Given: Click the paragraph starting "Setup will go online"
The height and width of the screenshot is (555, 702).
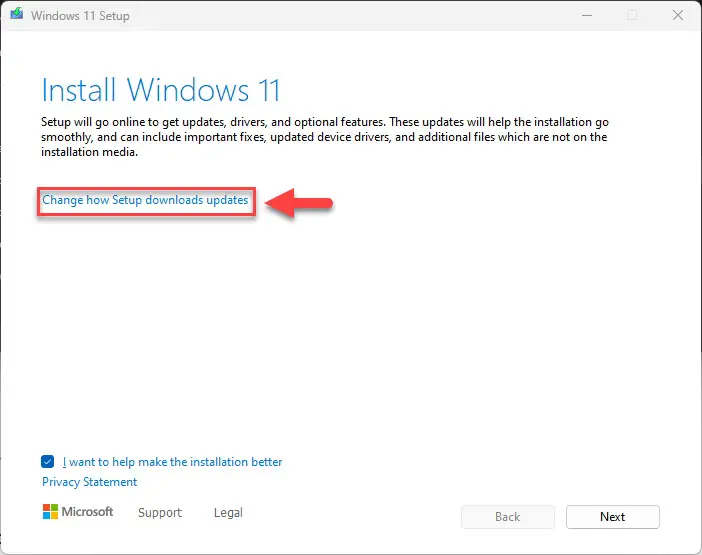Looking at the screenshot, I should [325, 137].
